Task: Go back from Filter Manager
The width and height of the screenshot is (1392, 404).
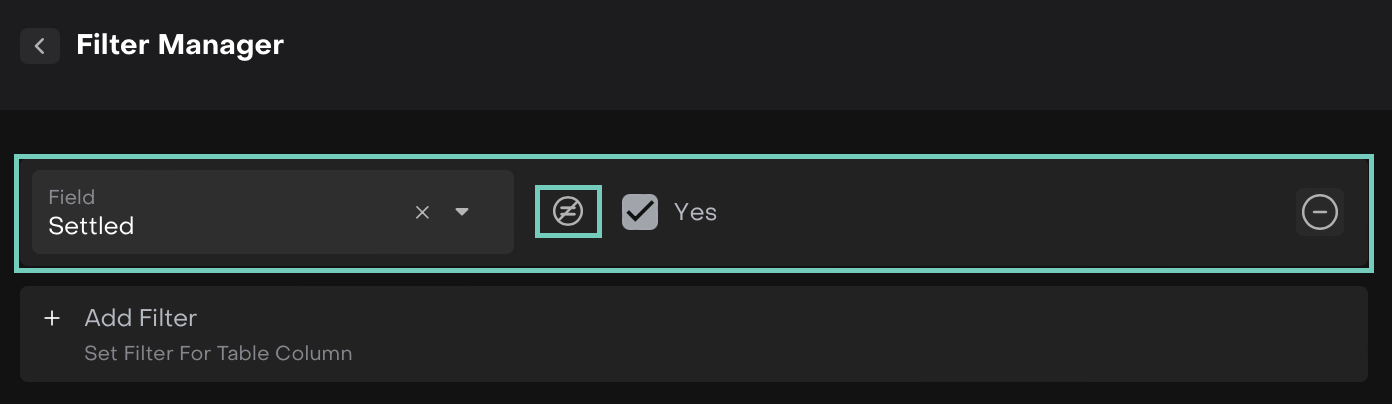Action: 40,46
